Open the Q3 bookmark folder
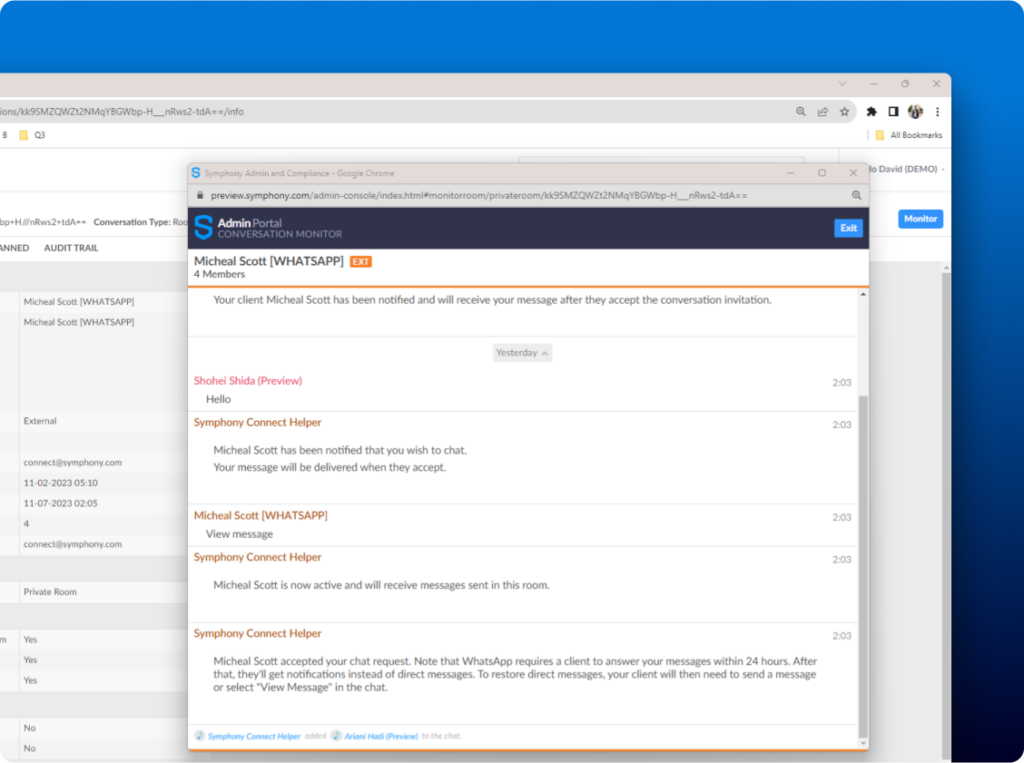The image size is (1024, 763). click(x=33, y=135)
